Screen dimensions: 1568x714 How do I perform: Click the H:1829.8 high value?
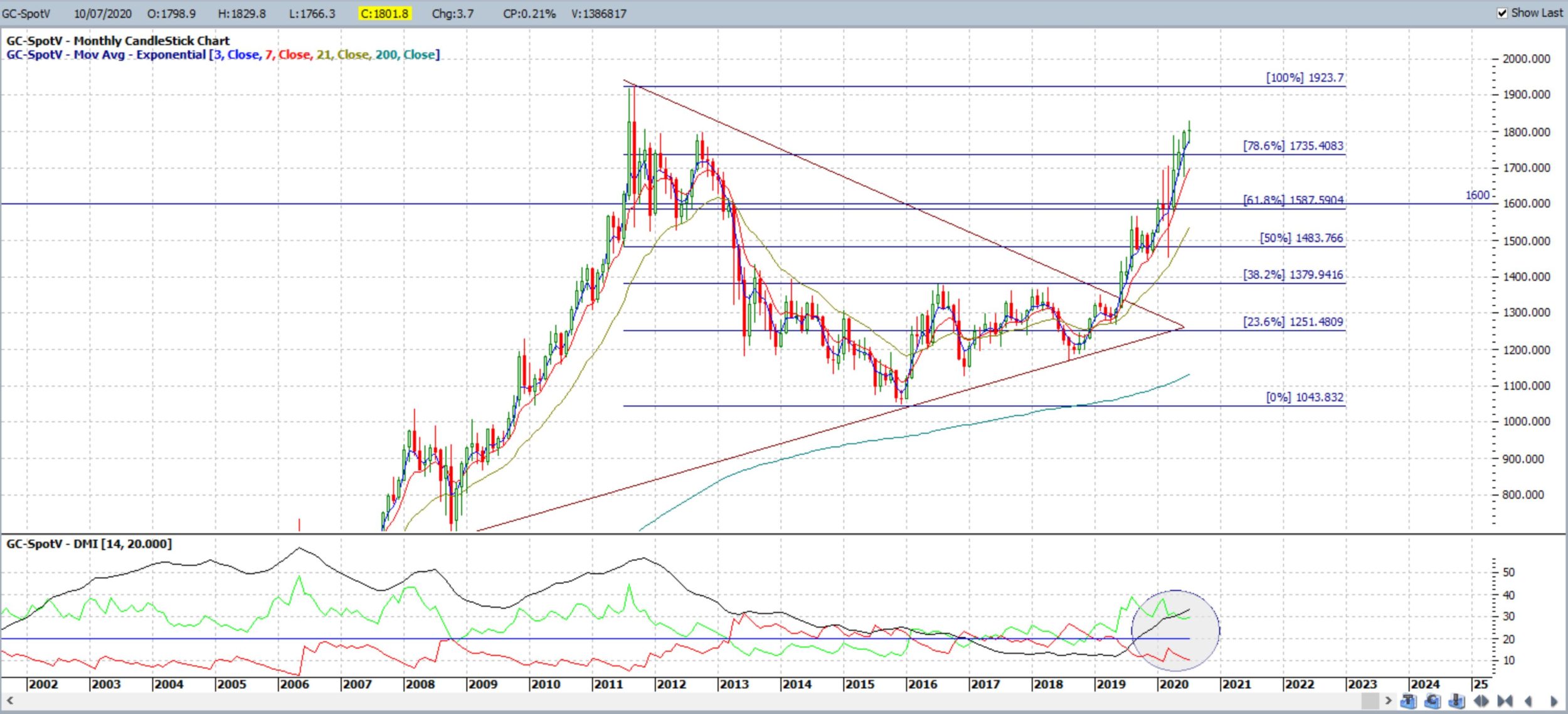(x=241, y=14)
